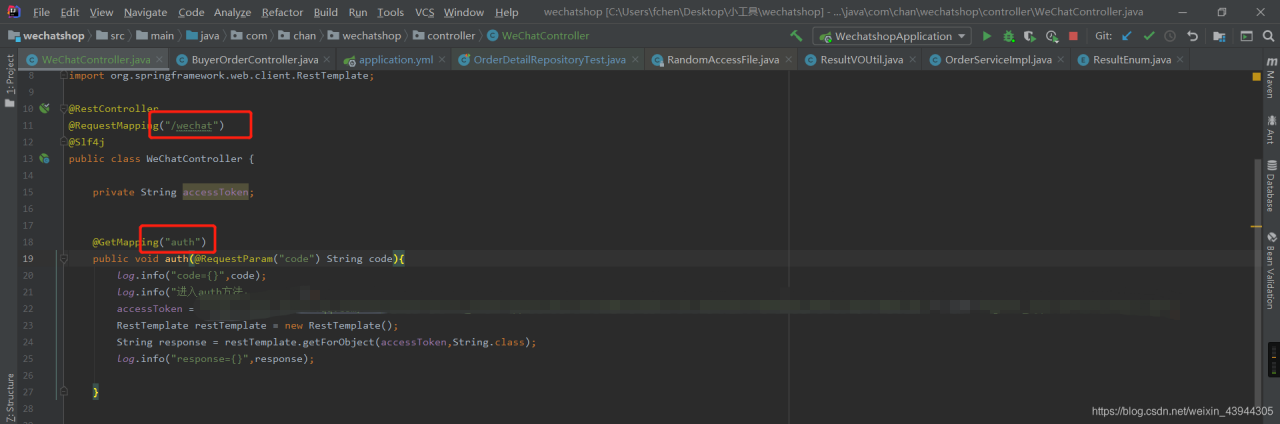The height and width of the screenshot is (424, 1280).
Task: Switch to BuyerOrderController.java tab
Action: click(254, 60)
